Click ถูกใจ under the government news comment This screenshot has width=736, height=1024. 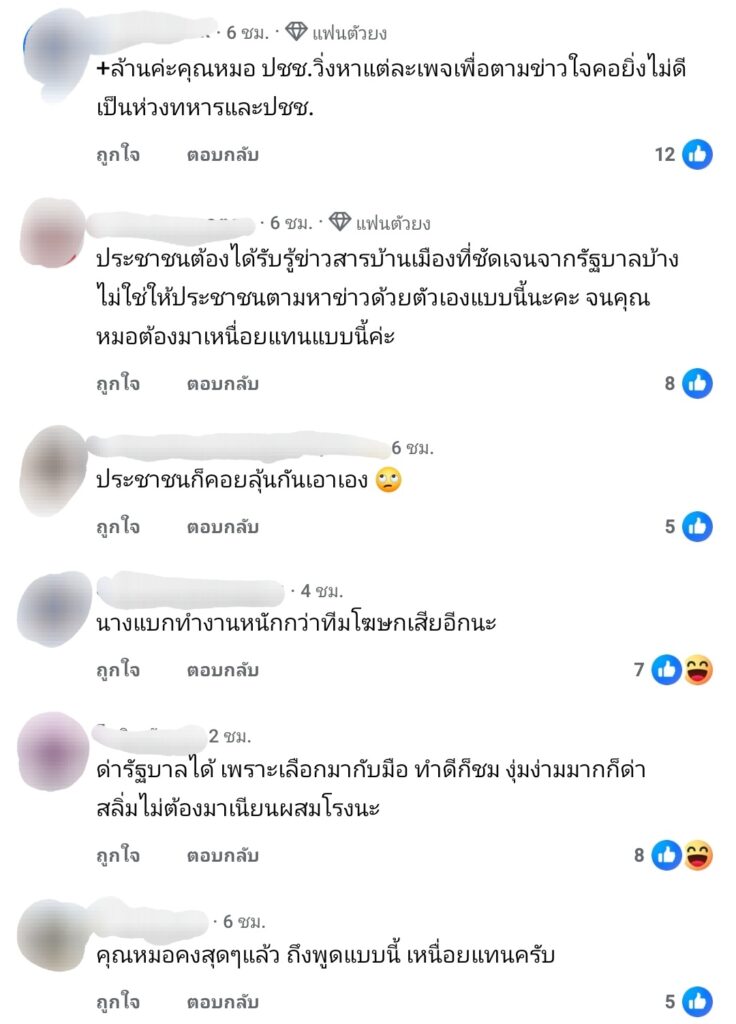coord(118,383)
